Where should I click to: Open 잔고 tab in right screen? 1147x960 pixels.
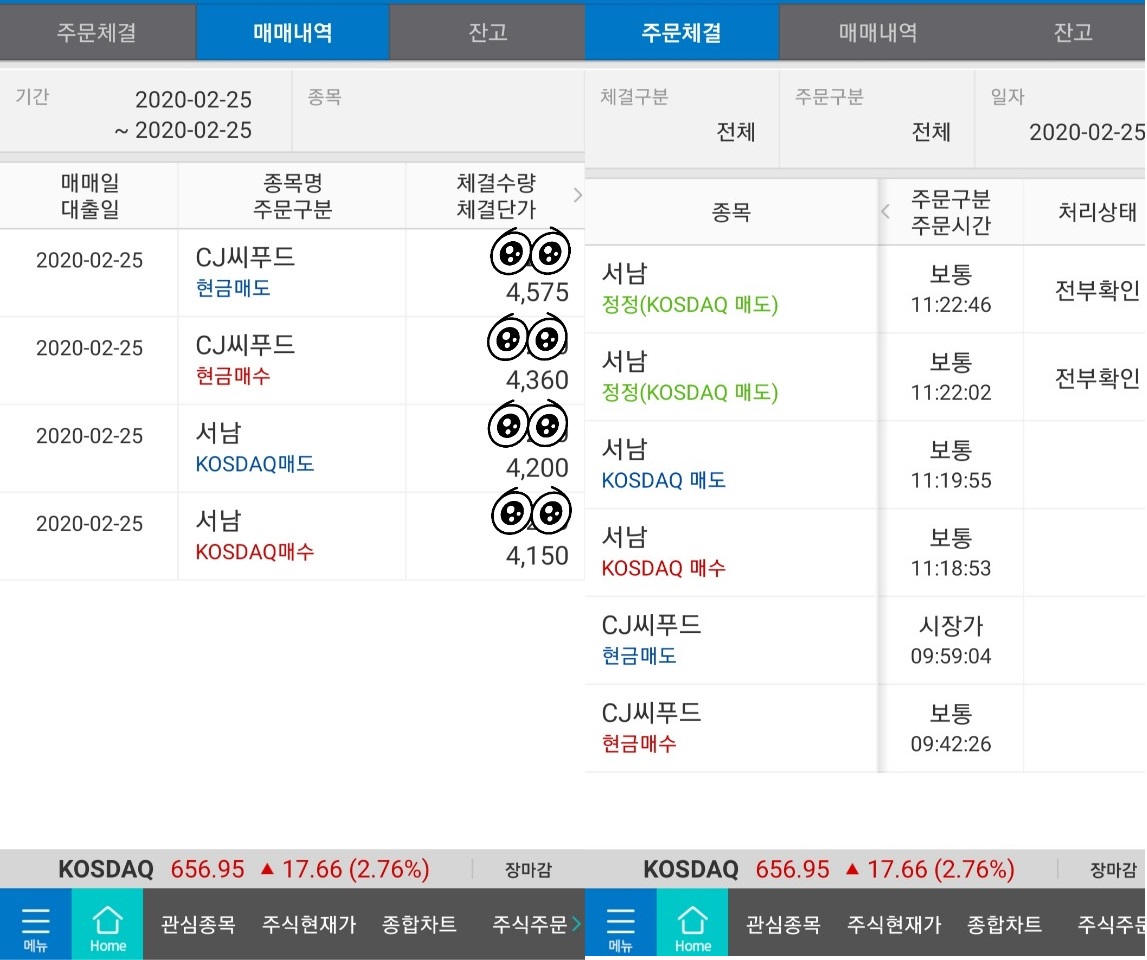click(x=1072, y=32)
